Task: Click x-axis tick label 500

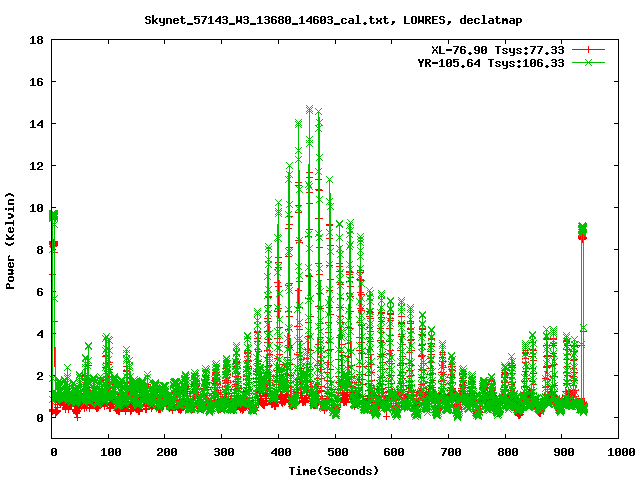Action: pos(338,452)
